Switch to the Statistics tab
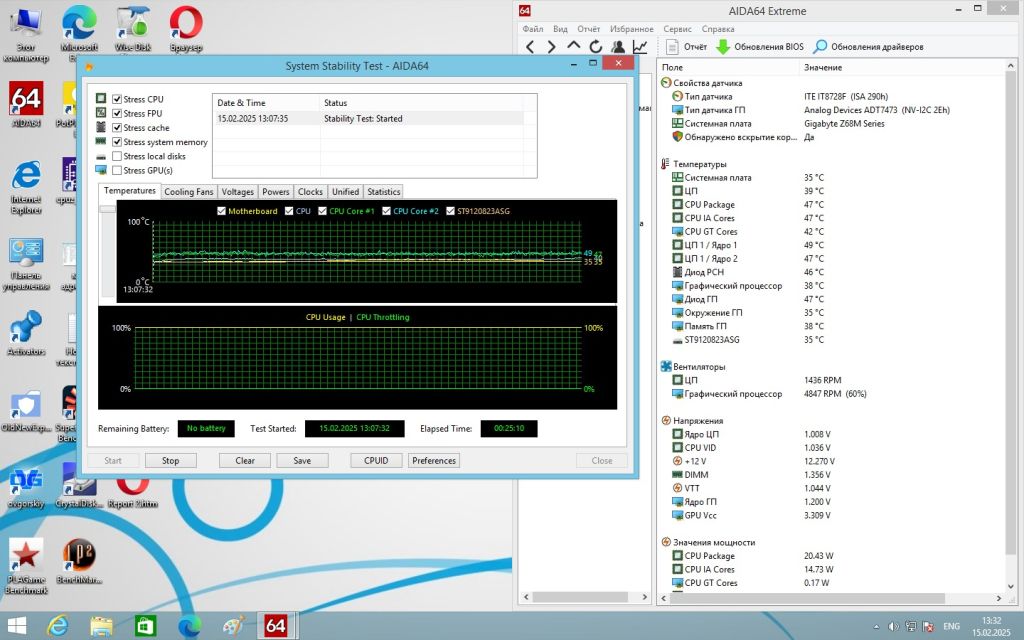The image size is (1024, 640). 383,192
